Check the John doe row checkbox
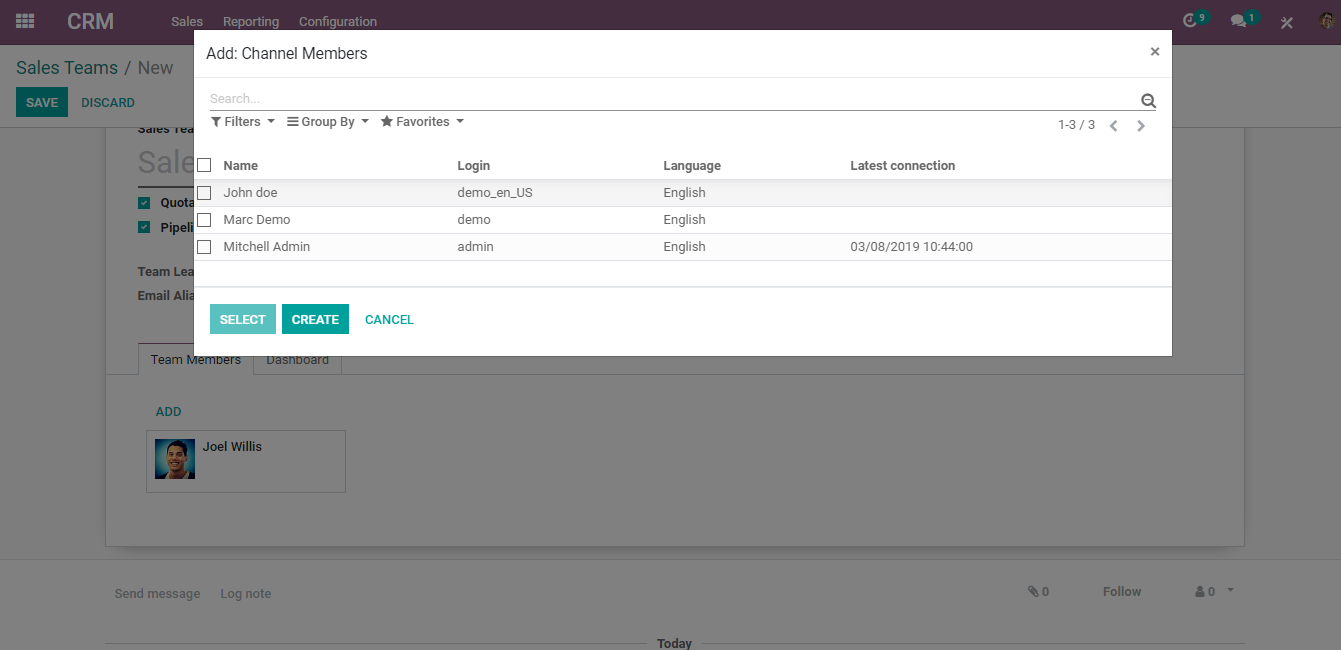This screenshot has width=1341, height=650. [x=204, y=193]
